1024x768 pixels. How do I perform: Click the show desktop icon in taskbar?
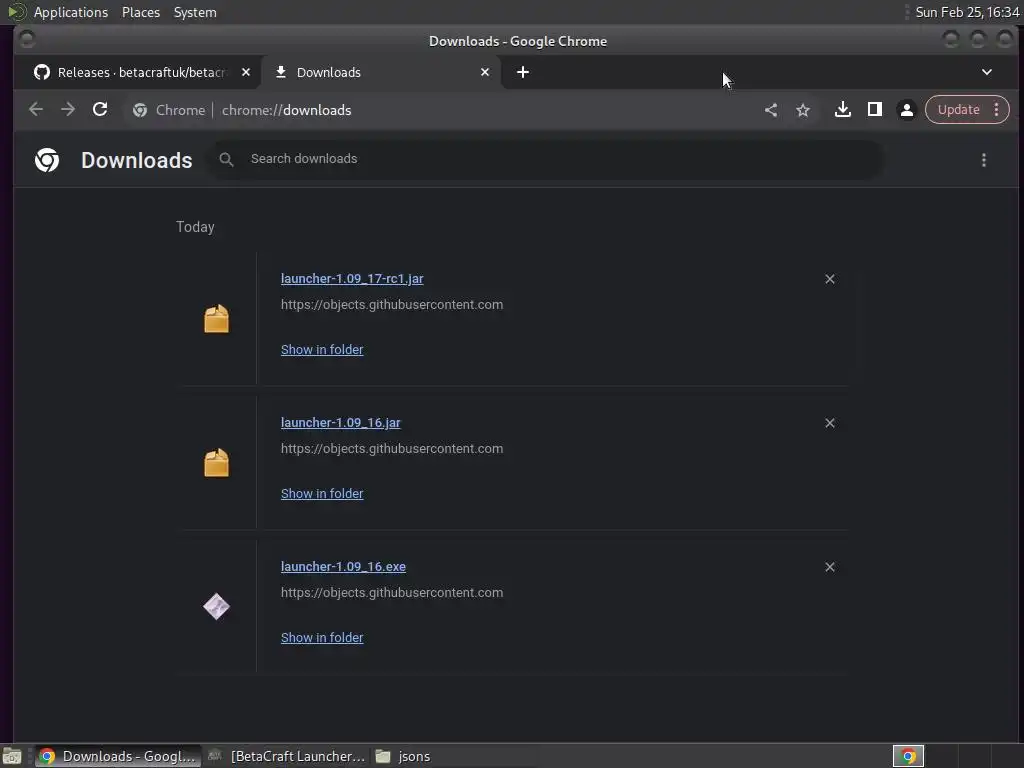point(12,756)
